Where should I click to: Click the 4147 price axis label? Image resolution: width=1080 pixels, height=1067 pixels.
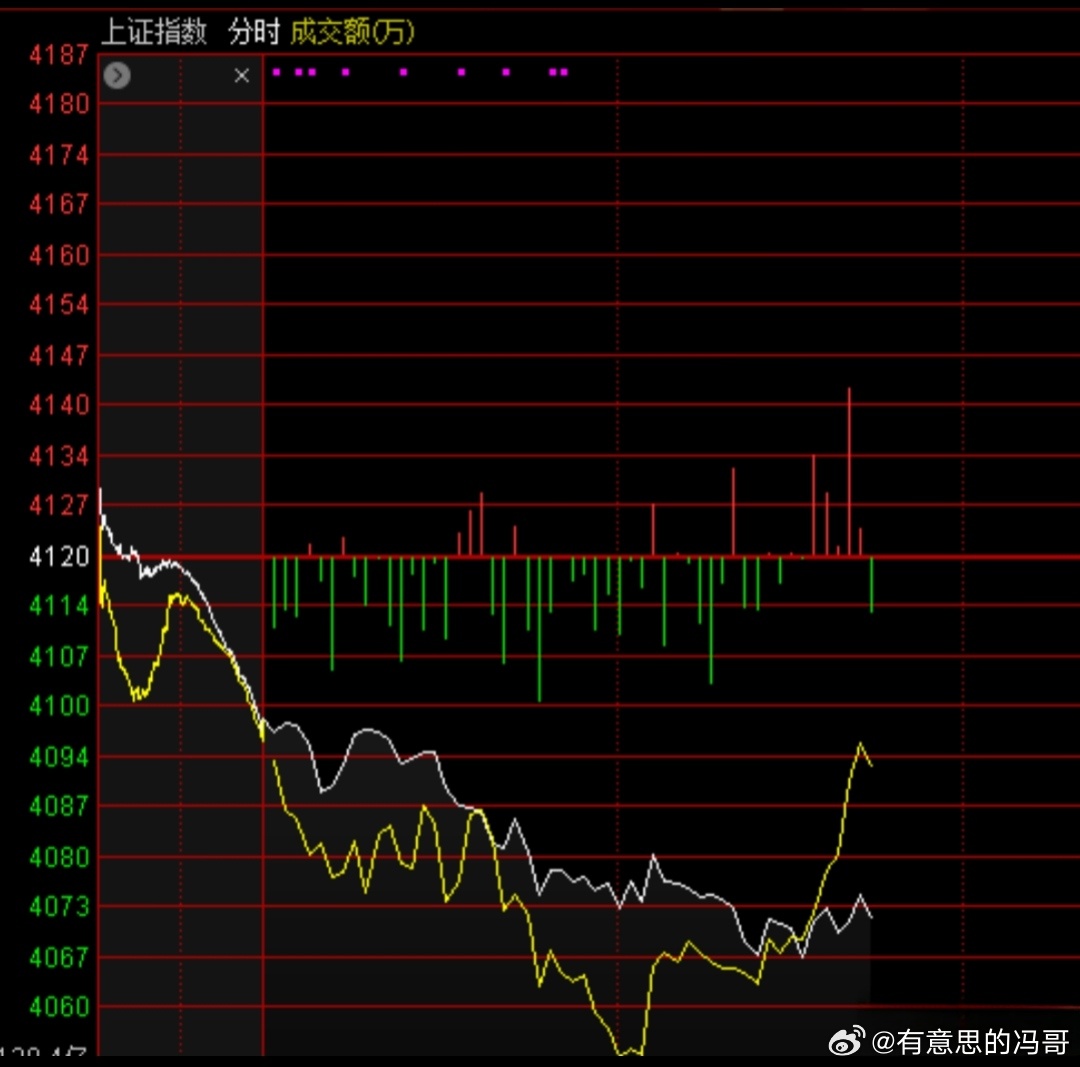pyautogui.click(x=59, y=356)
